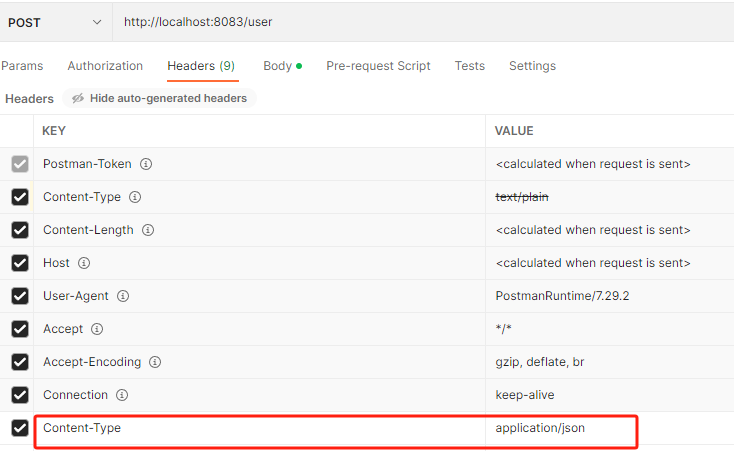Click the info icon next to Content-Length
The image size is (734, 451).
pos(148,230)
